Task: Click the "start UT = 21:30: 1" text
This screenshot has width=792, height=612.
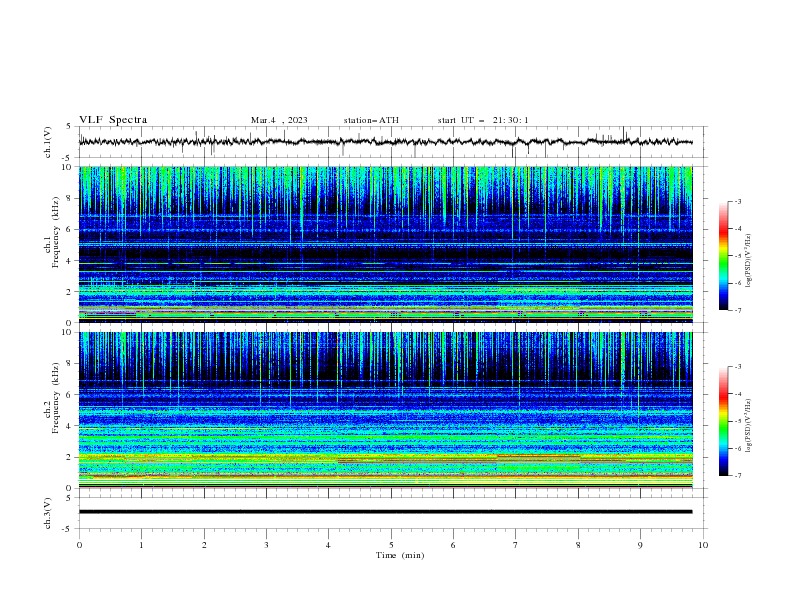Action: click(482, 120)
